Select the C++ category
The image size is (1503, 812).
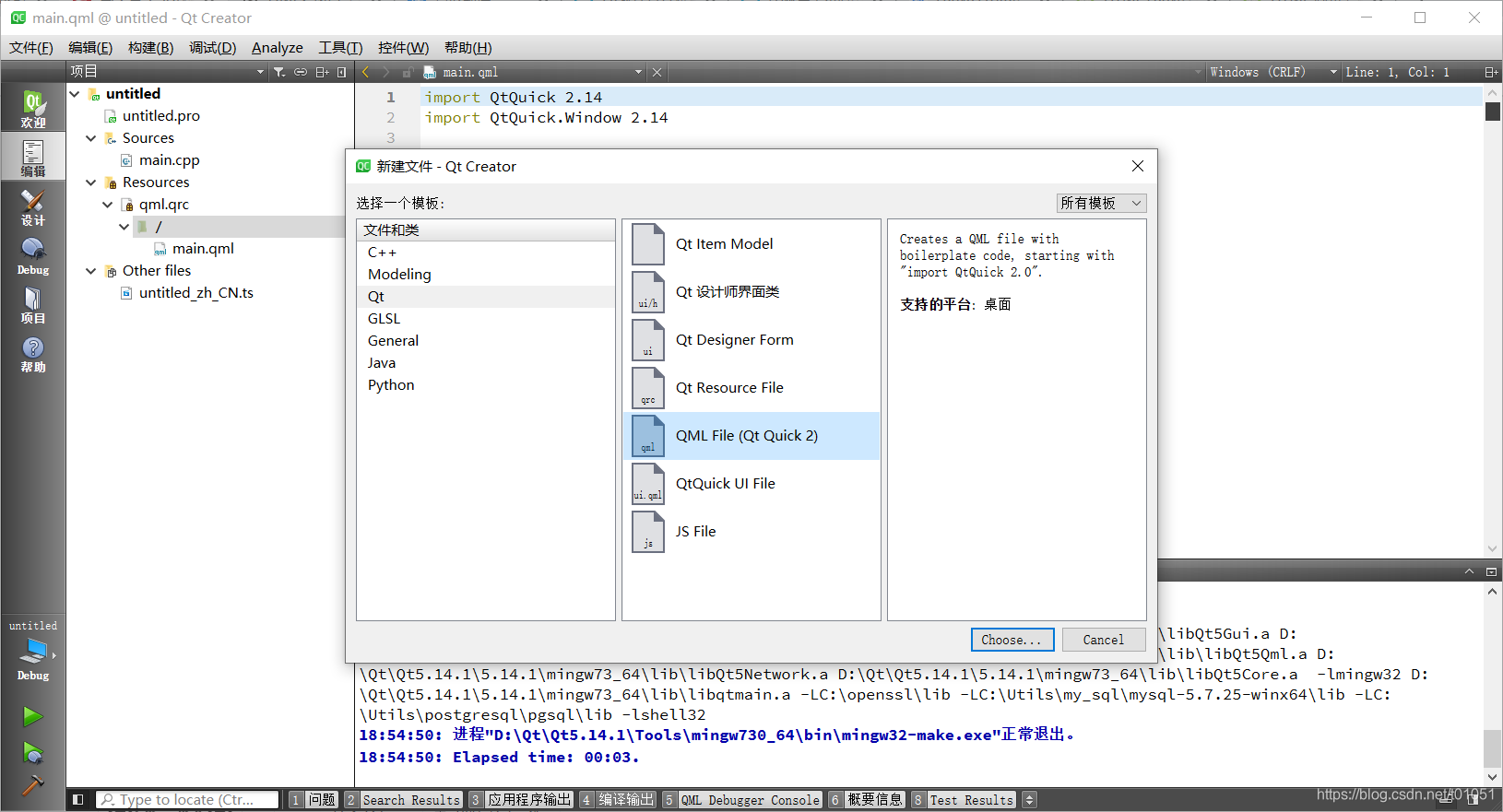[485, 253]
